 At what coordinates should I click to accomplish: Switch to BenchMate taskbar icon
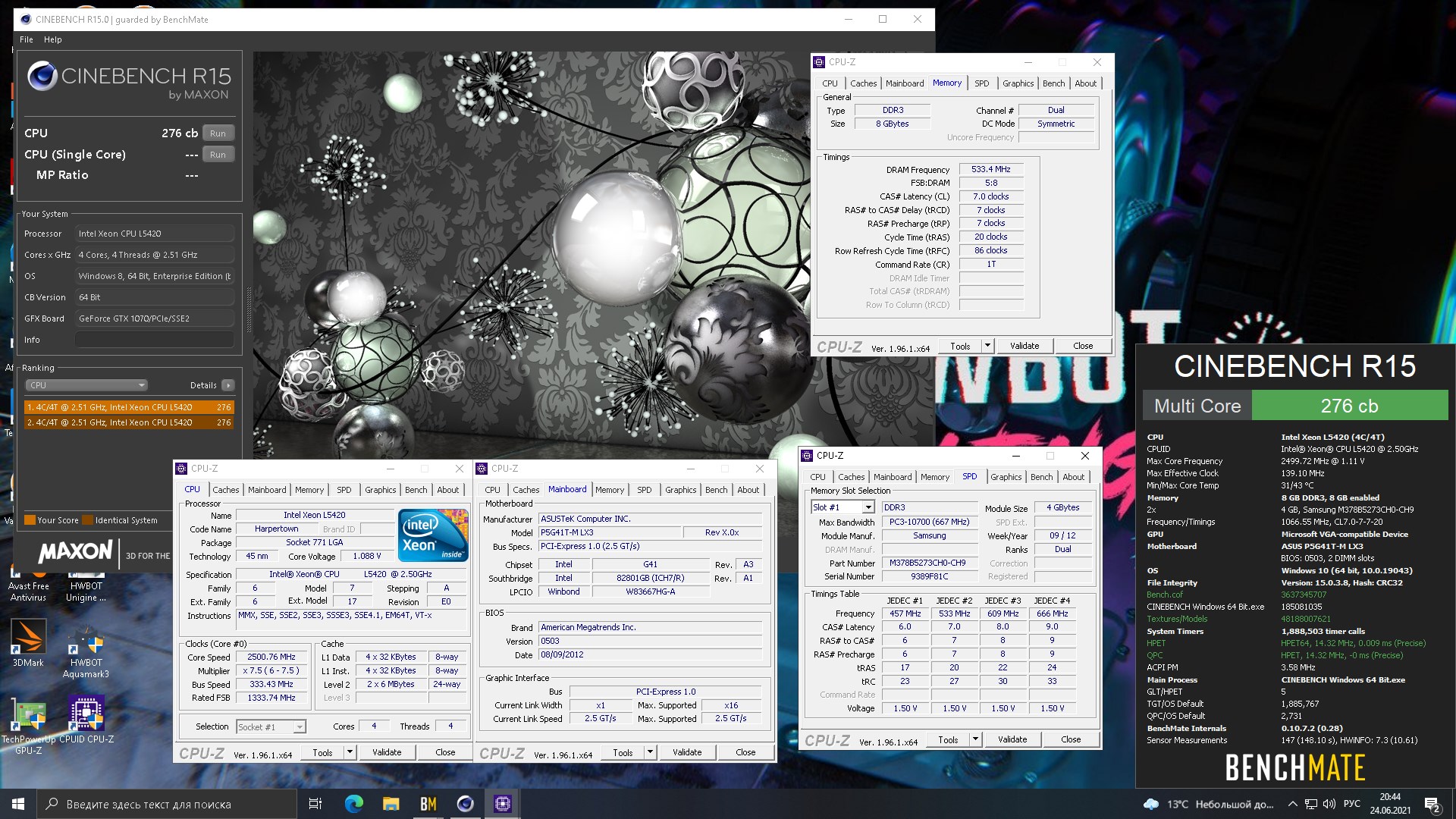[x=428, y=804]
